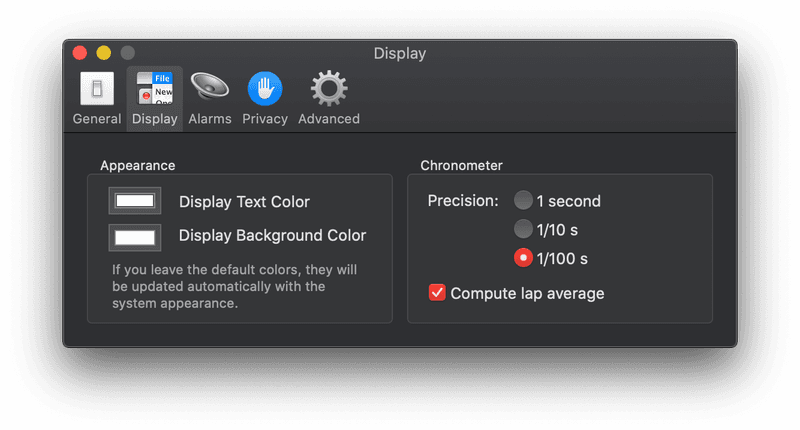Open the Display Background Color well
This screenshot has height=430, width=800.
point(135,237)
